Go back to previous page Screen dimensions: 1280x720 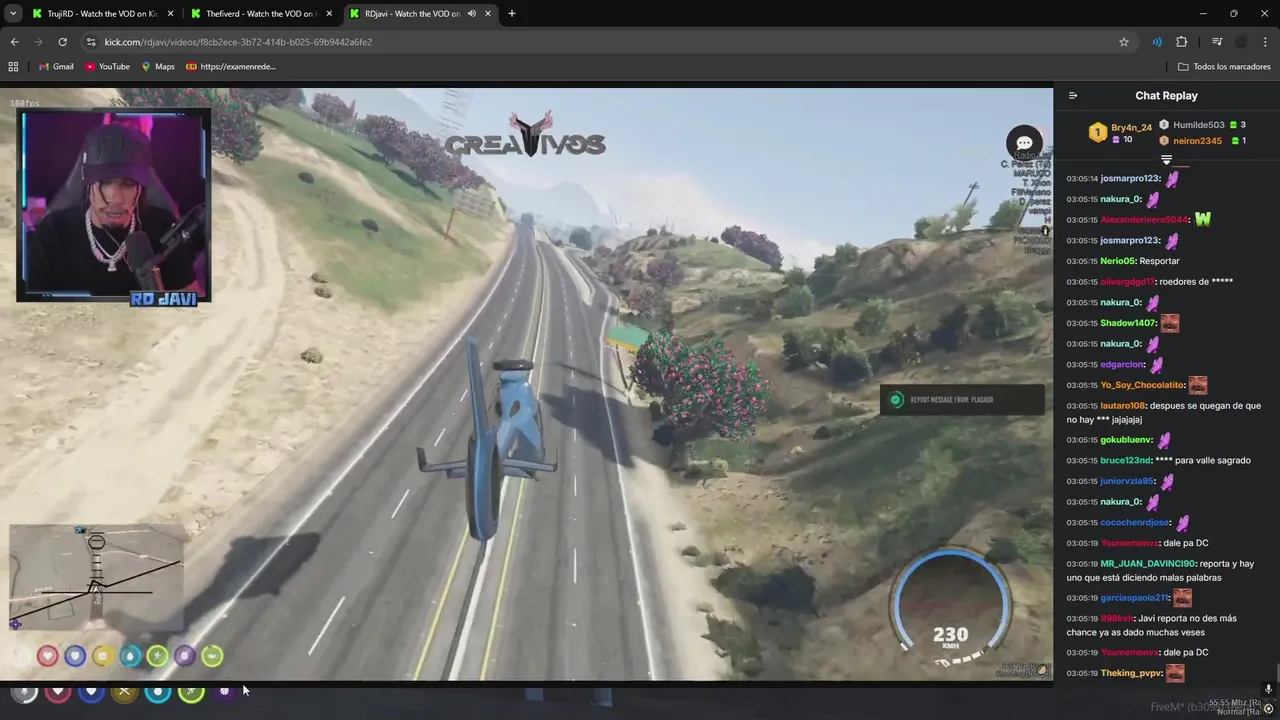pyautogui.click(x=15, y=42)
